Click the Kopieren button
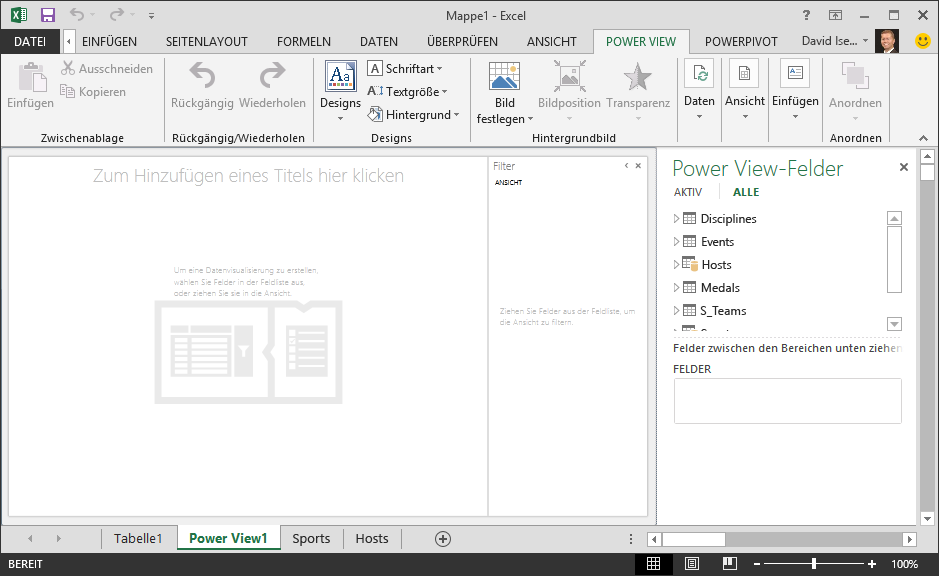Image resolution: width=939 pixels, height=576 pixels. (x=93, y=92)
